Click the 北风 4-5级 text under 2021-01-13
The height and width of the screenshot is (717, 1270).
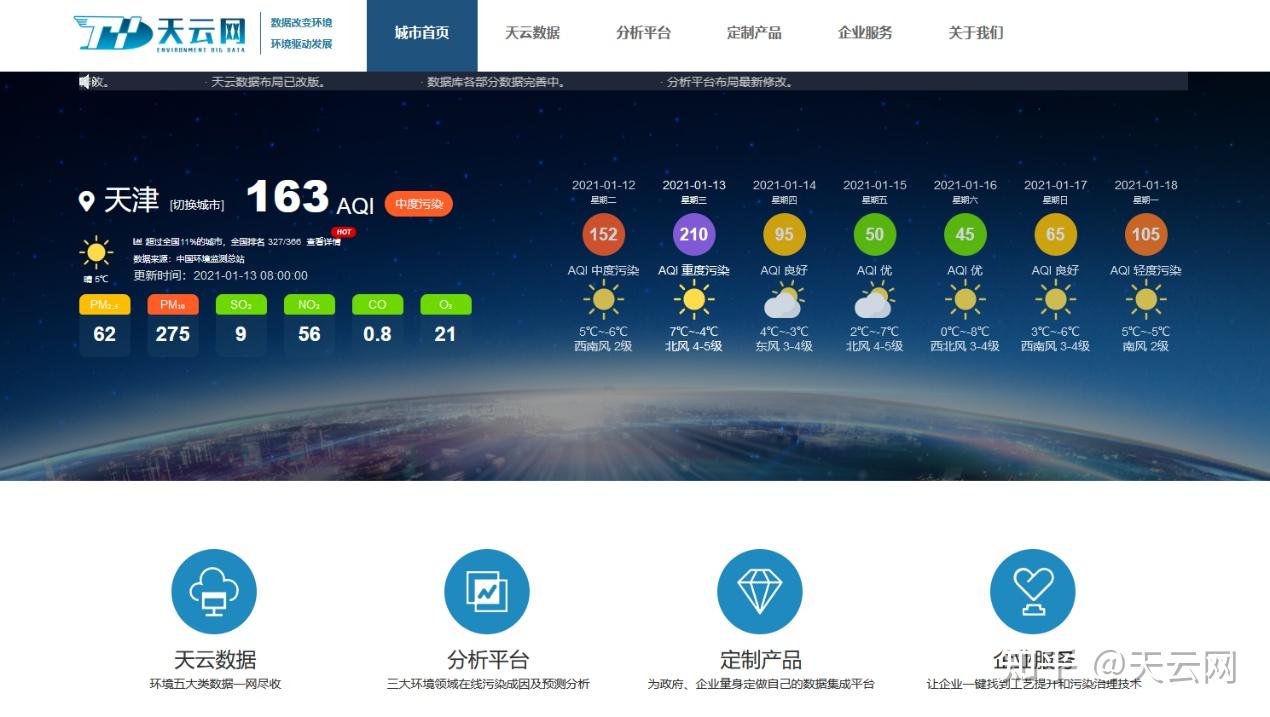694,347
